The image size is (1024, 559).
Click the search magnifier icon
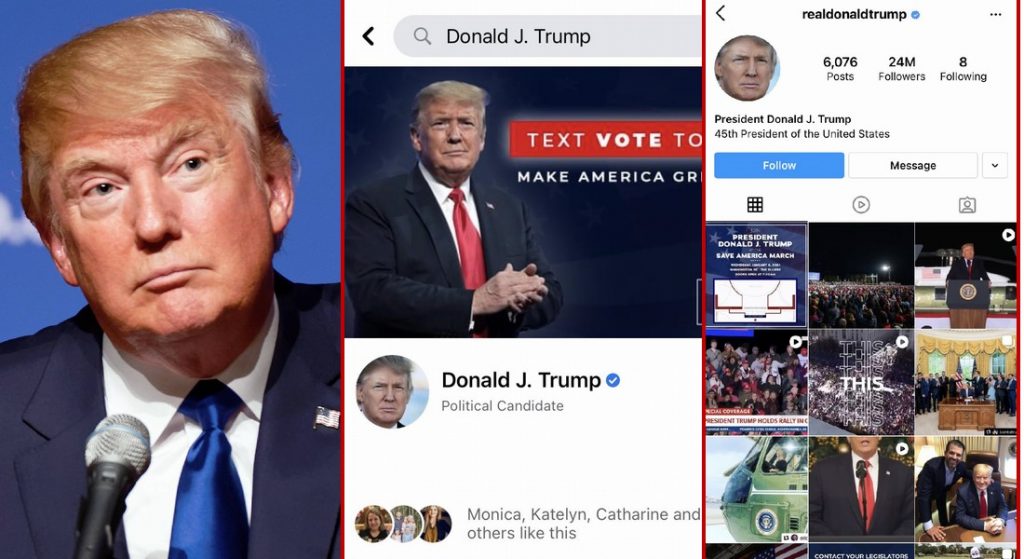pos(423,36)
